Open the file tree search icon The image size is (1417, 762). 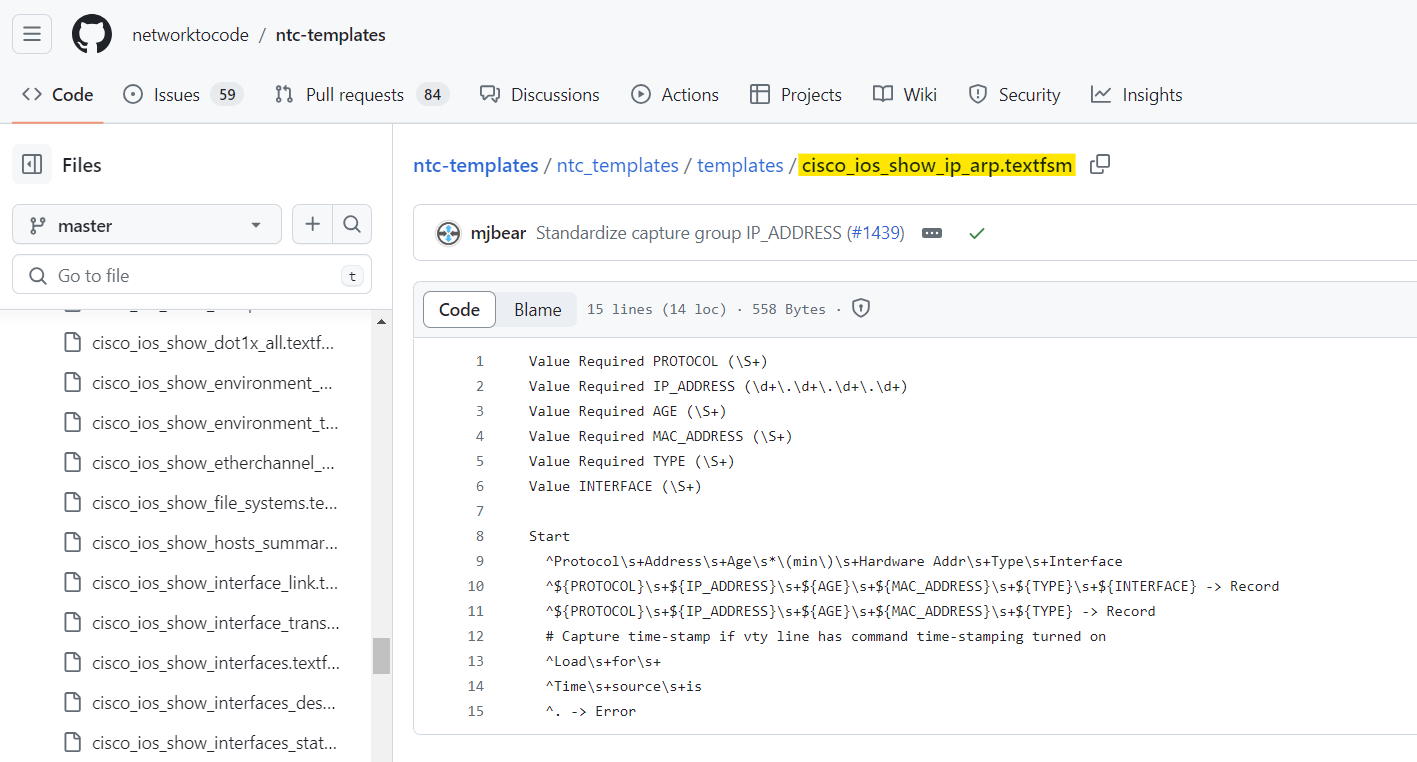coord(352,224)
